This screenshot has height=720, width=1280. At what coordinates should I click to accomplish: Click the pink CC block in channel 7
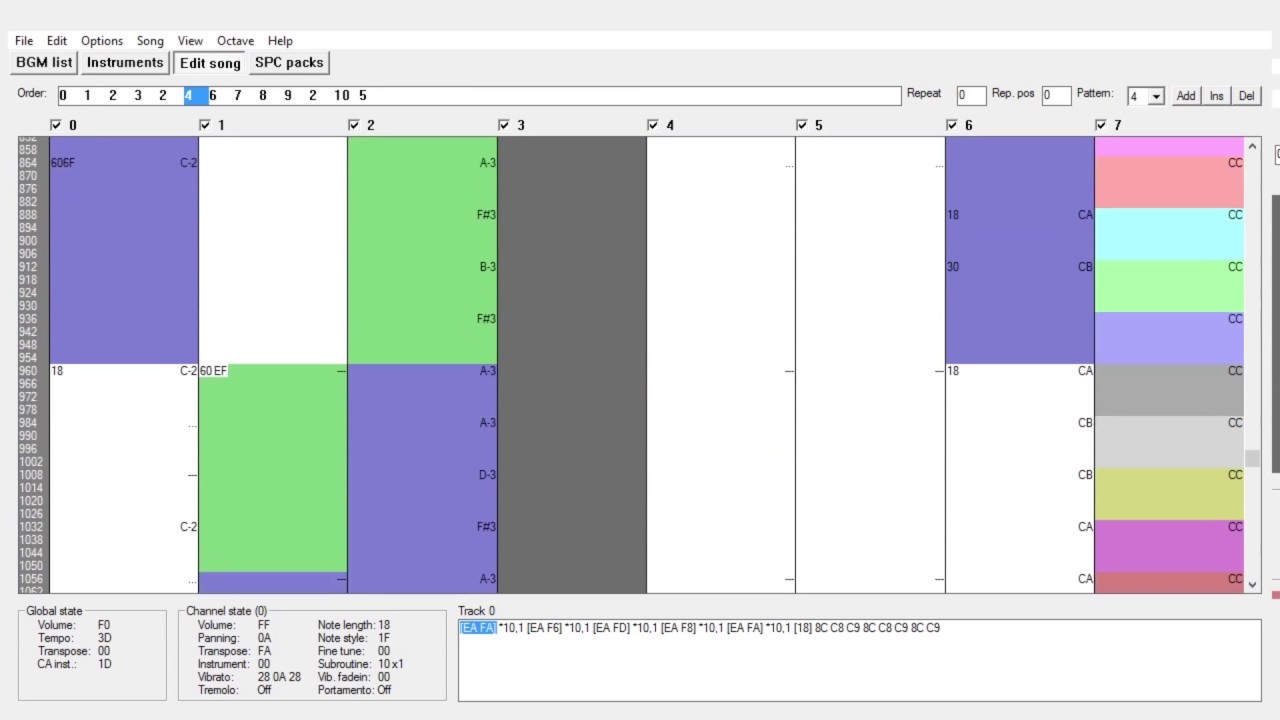(x=1169, y=182)
